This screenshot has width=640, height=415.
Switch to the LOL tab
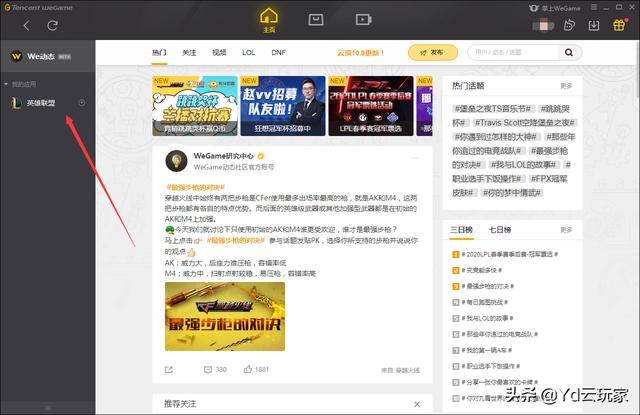pos(249,52)
